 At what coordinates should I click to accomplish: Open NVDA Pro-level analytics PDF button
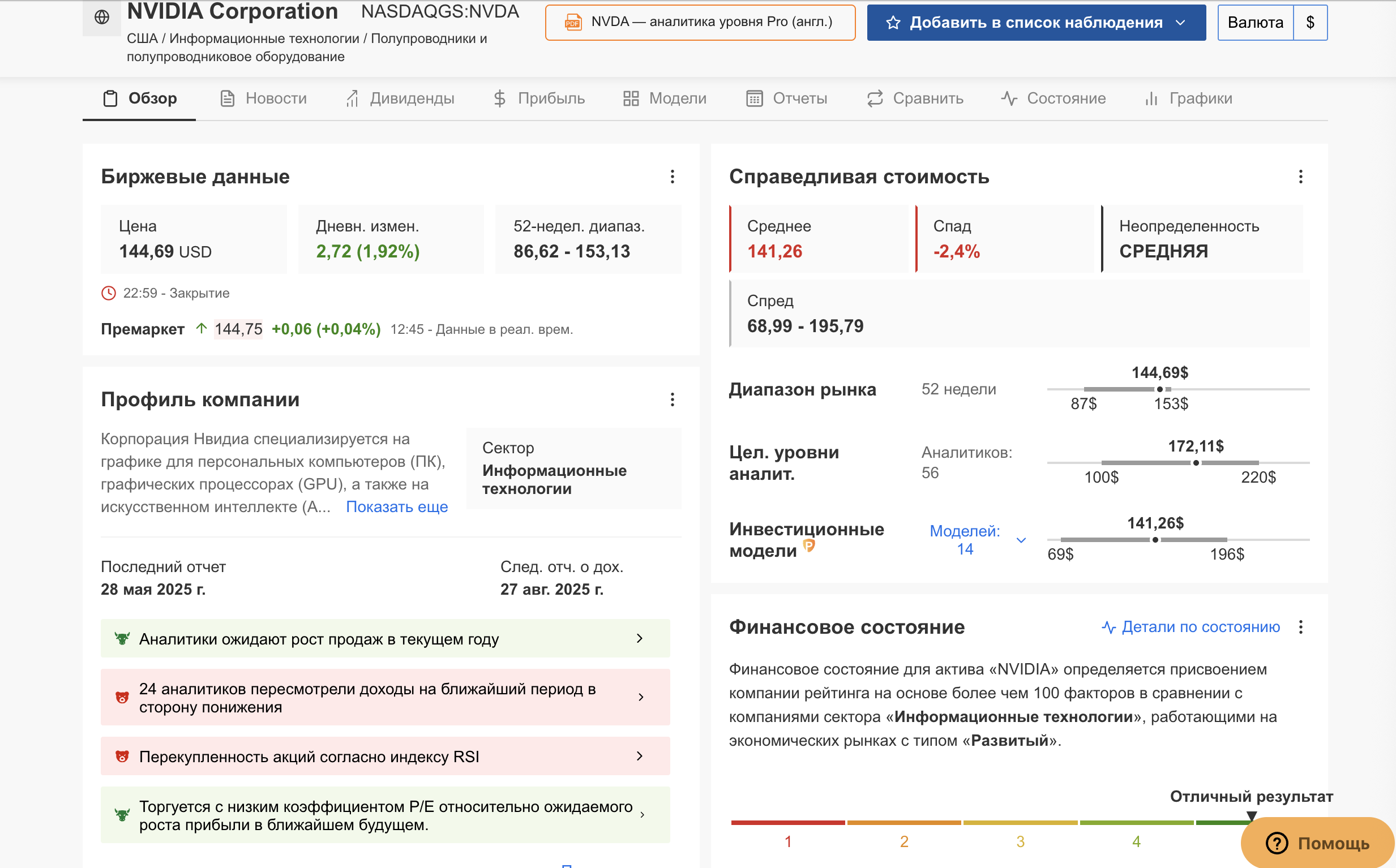coord(701,23)
